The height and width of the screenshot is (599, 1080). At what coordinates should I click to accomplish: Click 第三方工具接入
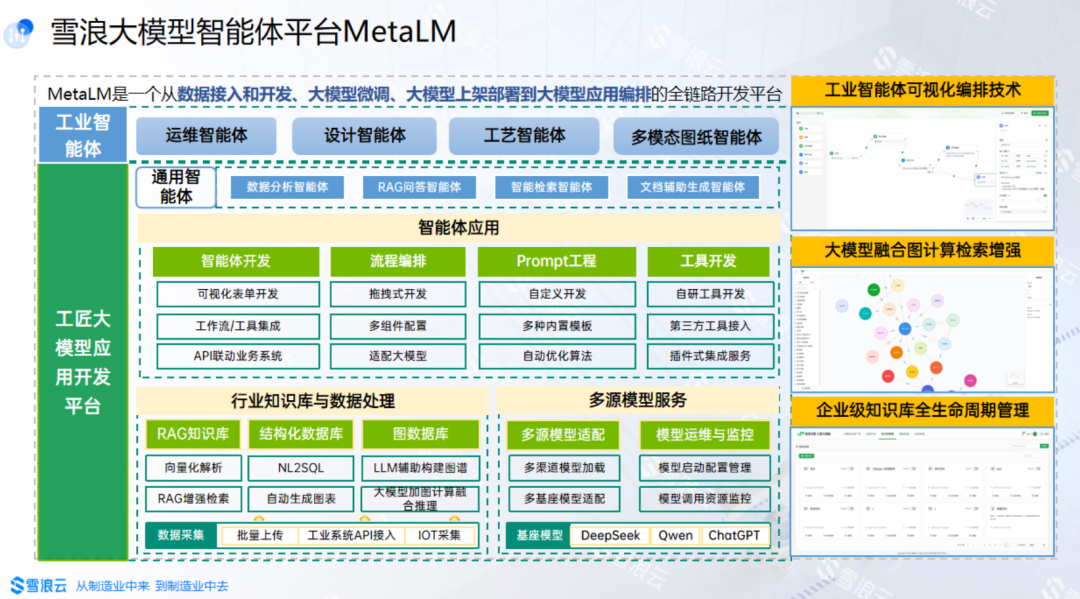coord(710,326)
